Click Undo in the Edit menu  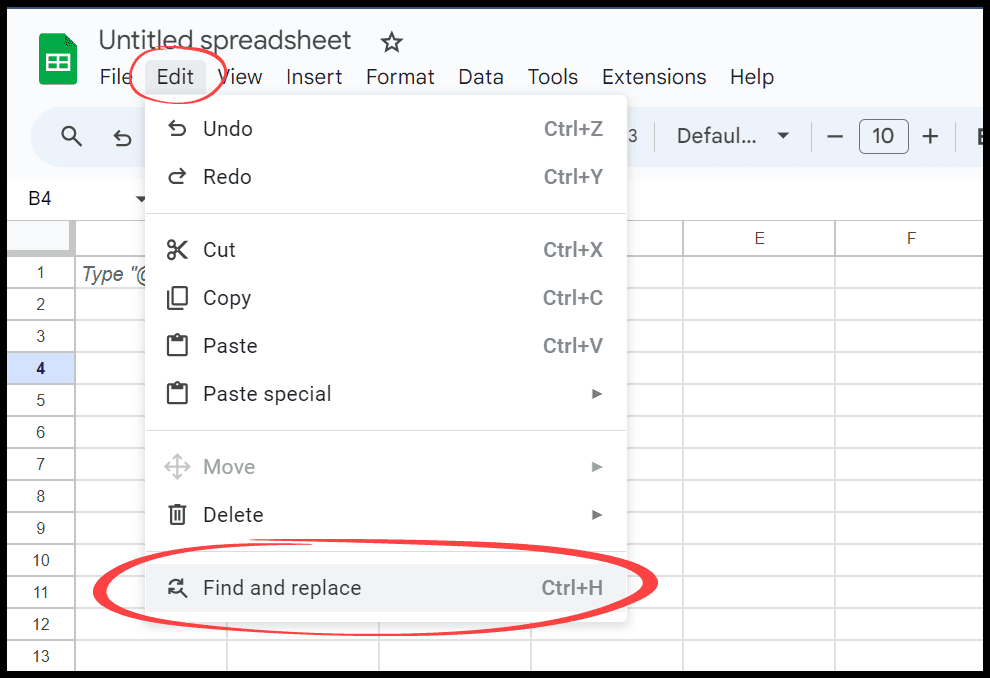(386, 129)
